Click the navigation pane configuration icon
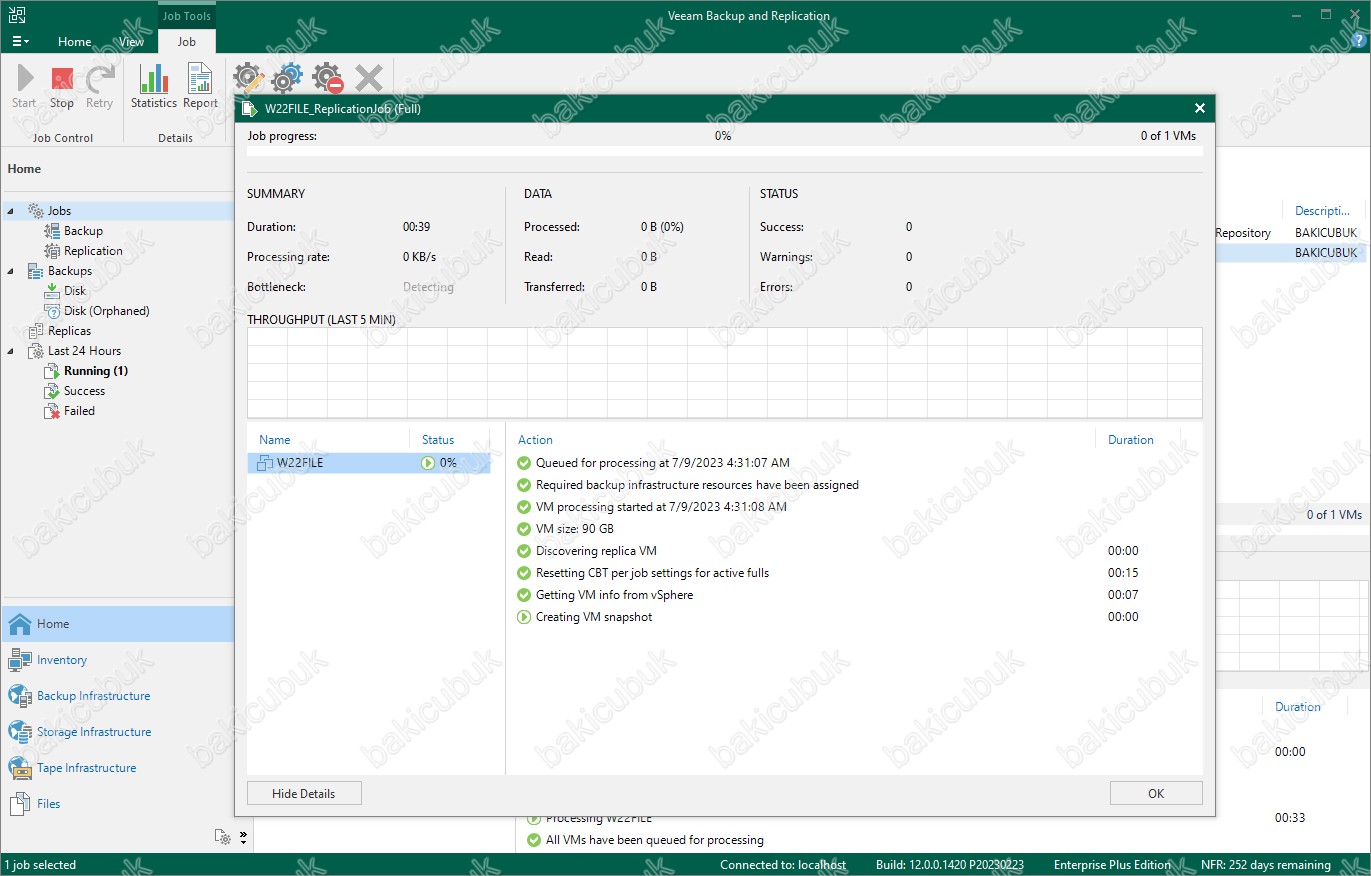 click(223, 837)
